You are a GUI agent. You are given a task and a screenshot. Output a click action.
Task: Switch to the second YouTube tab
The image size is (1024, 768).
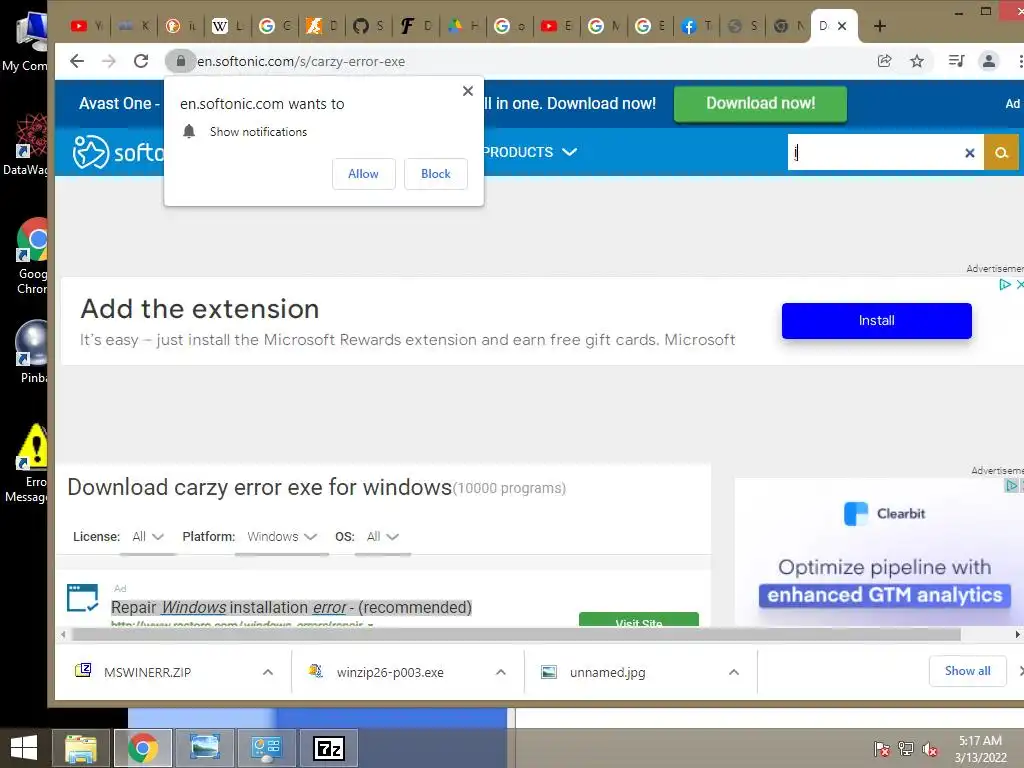[x=556, y=26]
